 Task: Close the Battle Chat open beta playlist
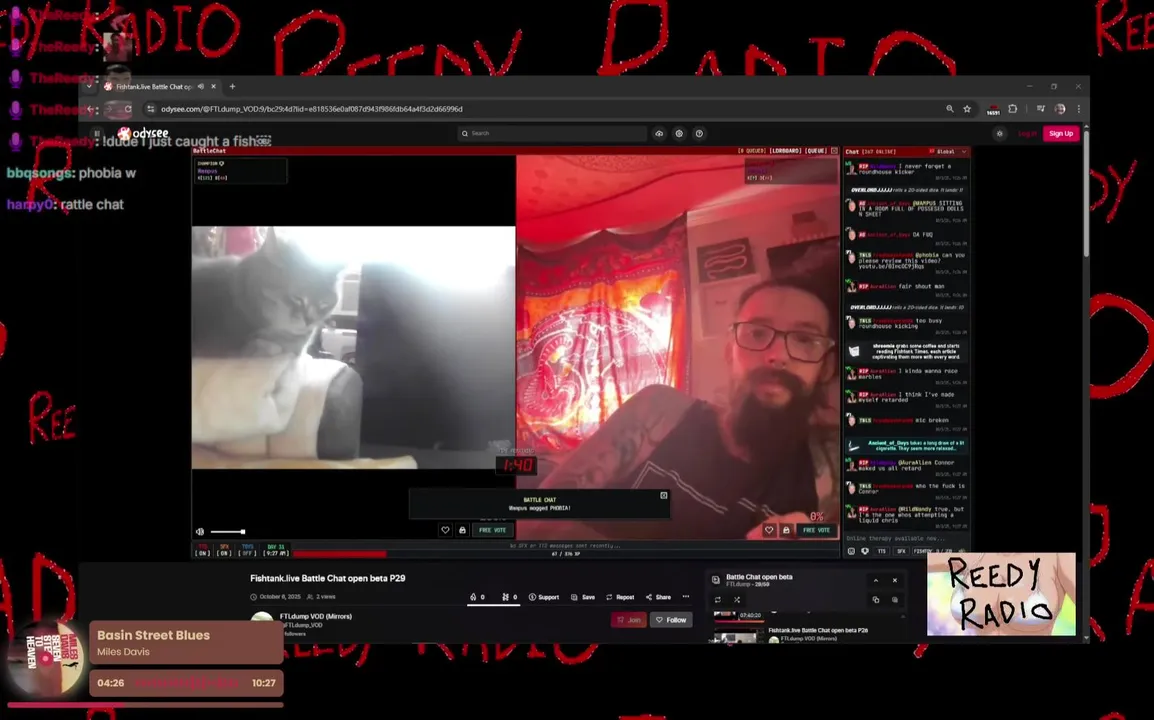pos(895,580)
